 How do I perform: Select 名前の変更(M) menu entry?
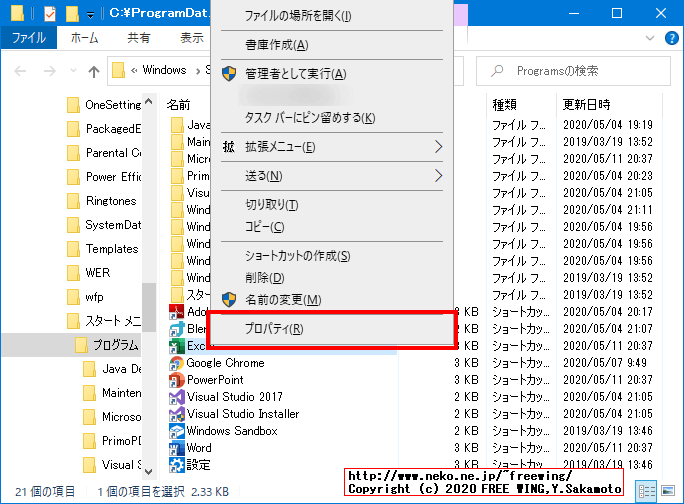(x=332, y=300)
